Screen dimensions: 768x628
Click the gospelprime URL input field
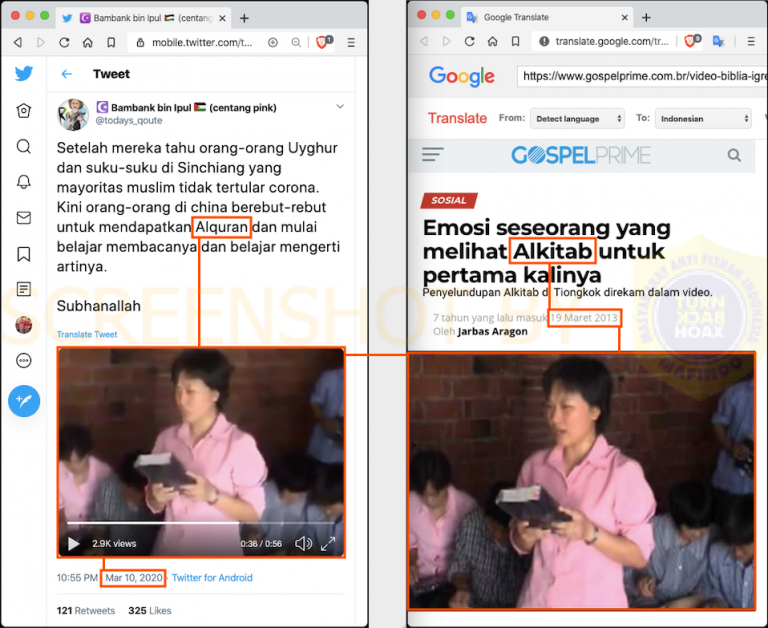coord(642,76)
